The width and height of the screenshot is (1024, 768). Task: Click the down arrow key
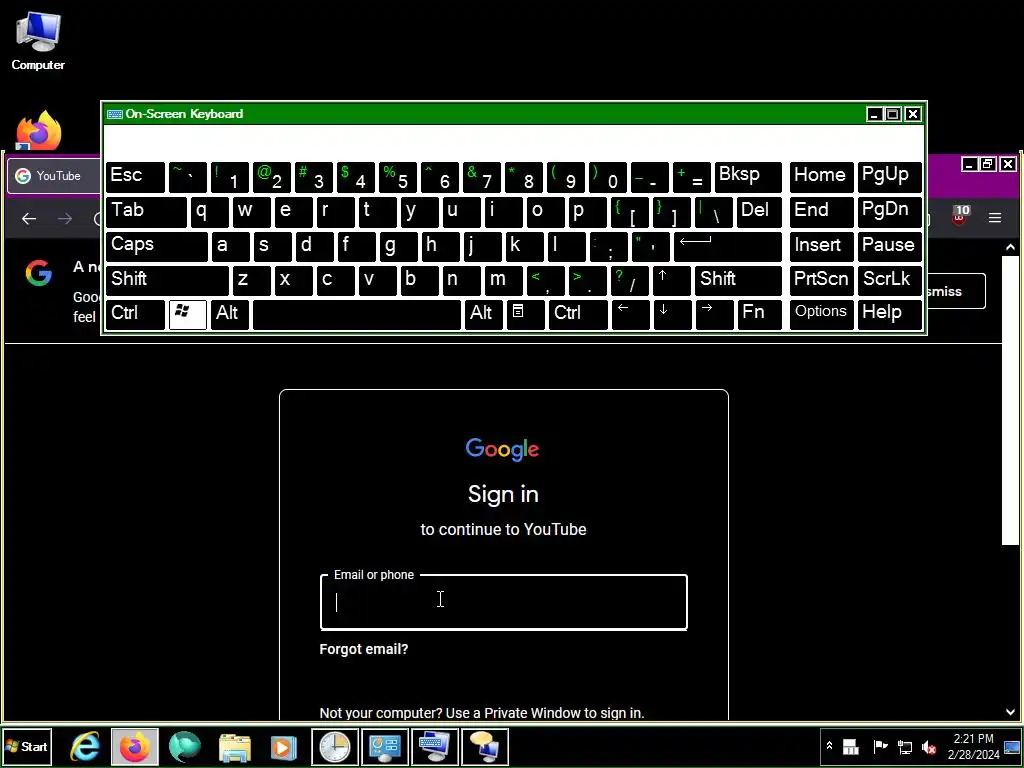click(673, 314)
